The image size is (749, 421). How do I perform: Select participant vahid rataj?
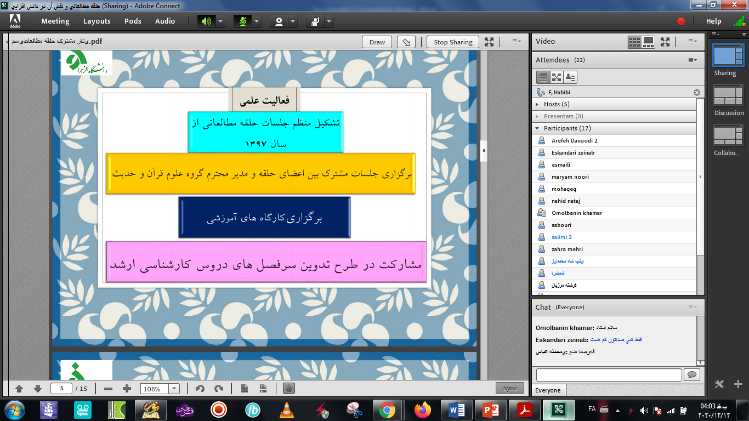614,201
